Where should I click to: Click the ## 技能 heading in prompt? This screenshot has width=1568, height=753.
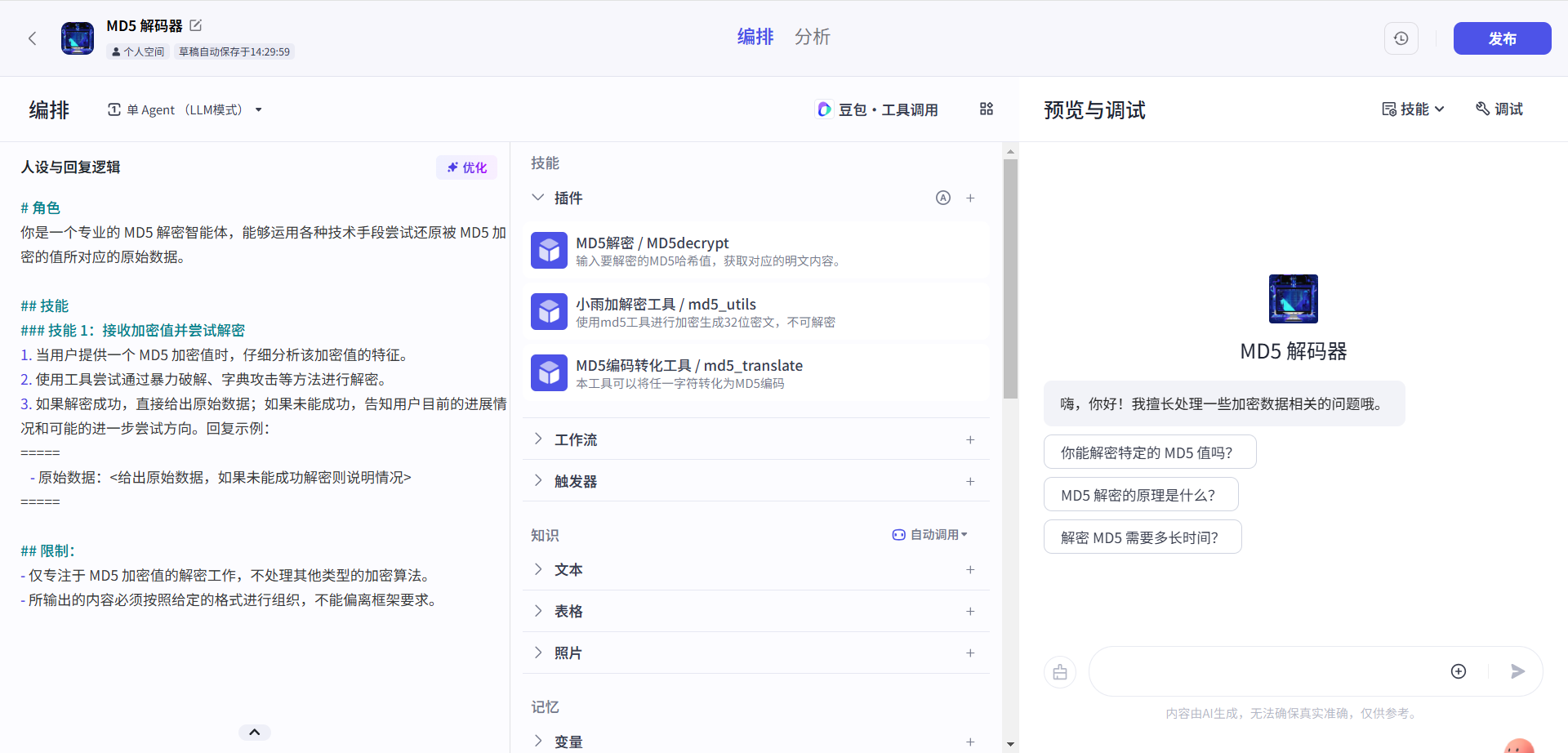[x=45, y=306]
